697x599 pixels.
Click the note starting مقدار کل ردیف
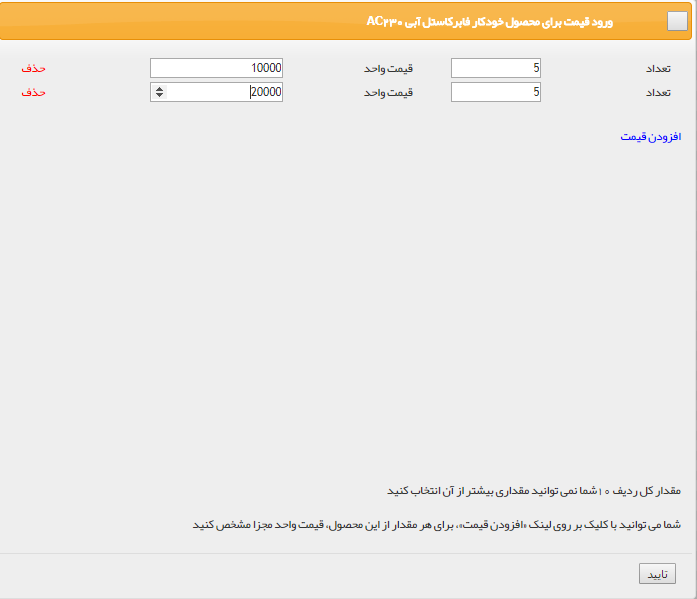[534, 491]
